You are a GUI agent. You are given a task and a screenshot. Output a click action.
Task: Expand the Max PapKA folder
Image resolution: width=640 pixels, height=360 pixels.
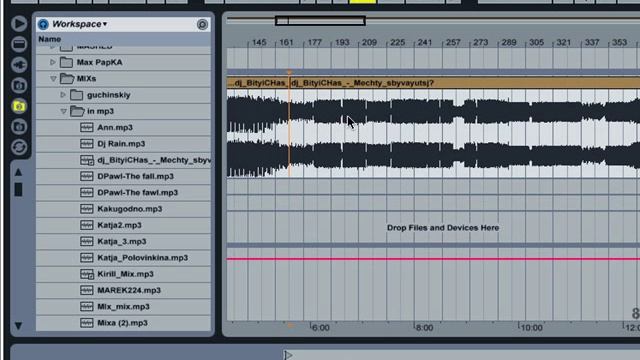(53, 62)
